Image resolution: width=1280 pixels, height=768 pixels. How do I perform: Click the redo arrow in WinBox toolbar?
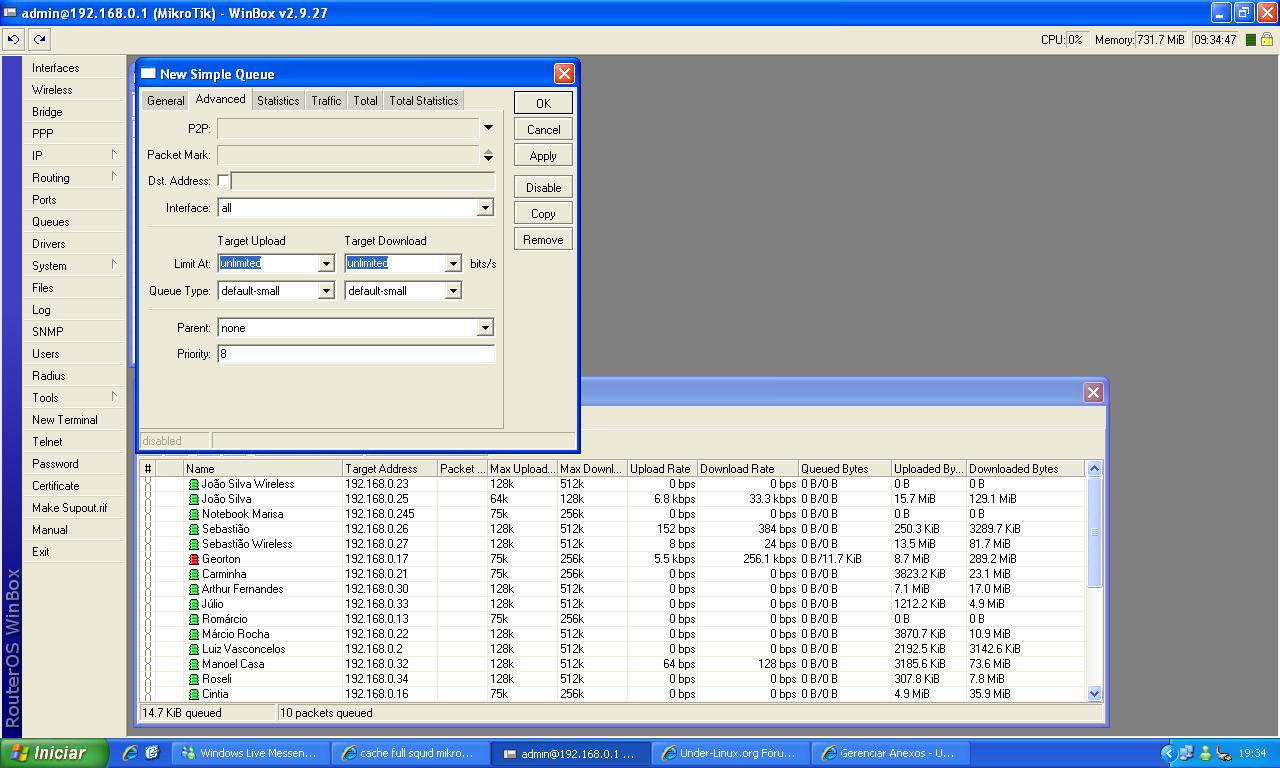coord(39,39)
